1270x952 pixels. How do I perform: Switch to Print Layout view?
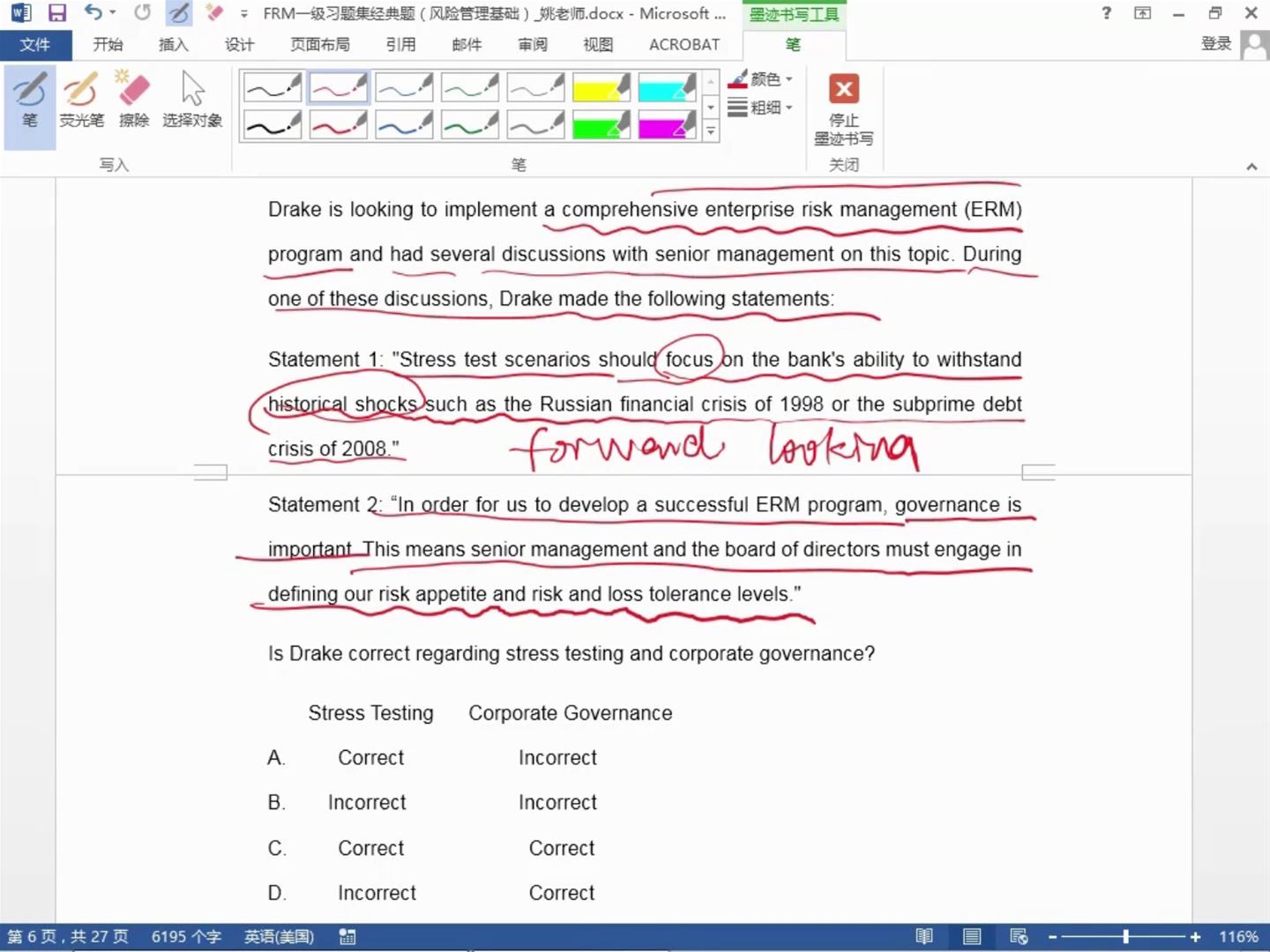[972, 937]
